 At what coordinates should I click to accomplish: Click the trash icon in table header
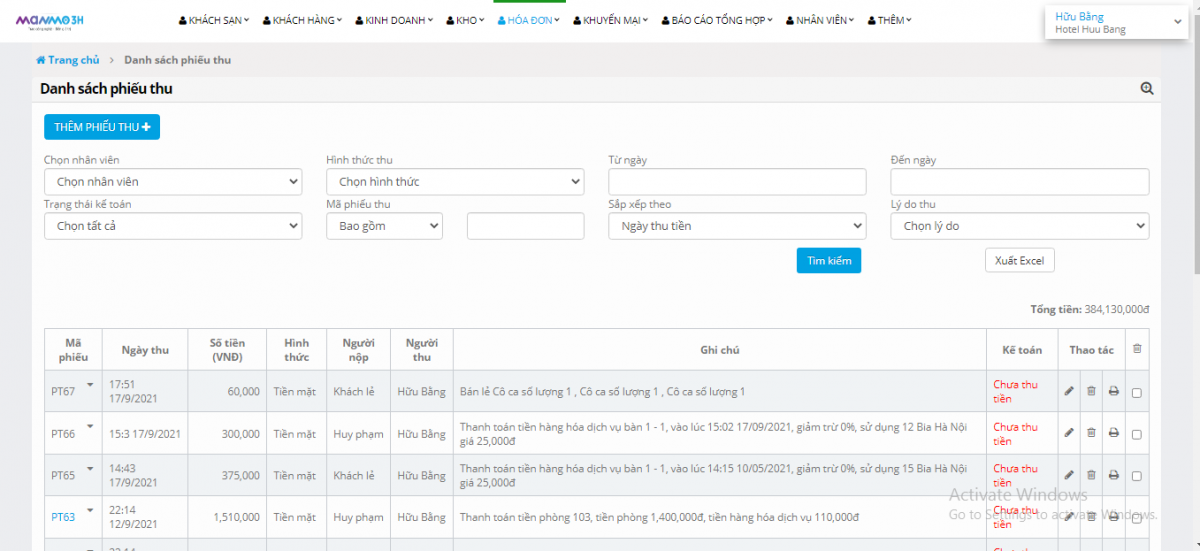[x=1136, y=349]
